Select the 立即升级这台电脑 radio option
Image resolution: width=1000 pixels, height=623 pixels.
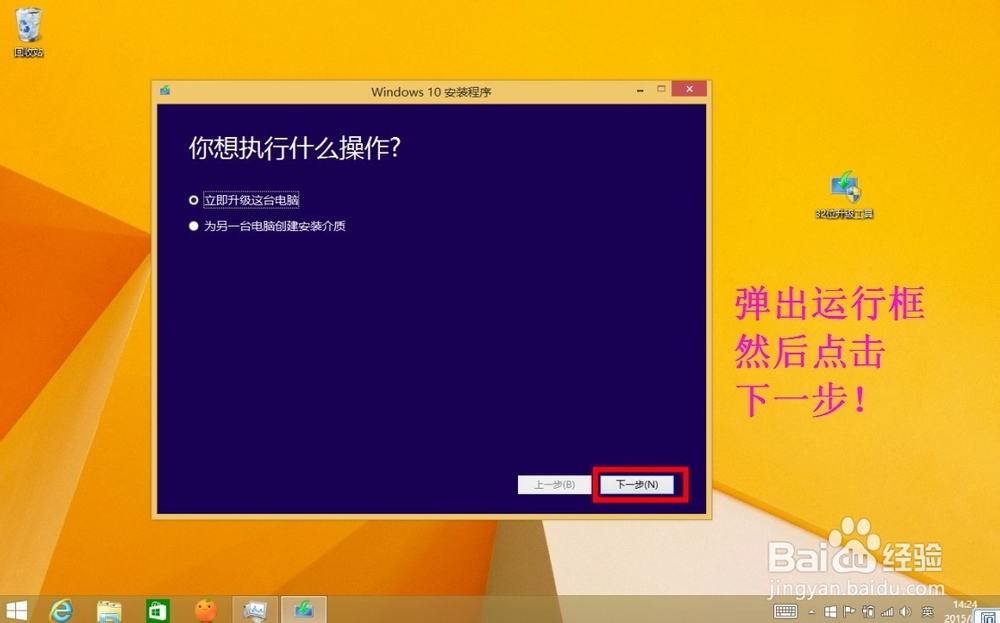click(244, 200)
